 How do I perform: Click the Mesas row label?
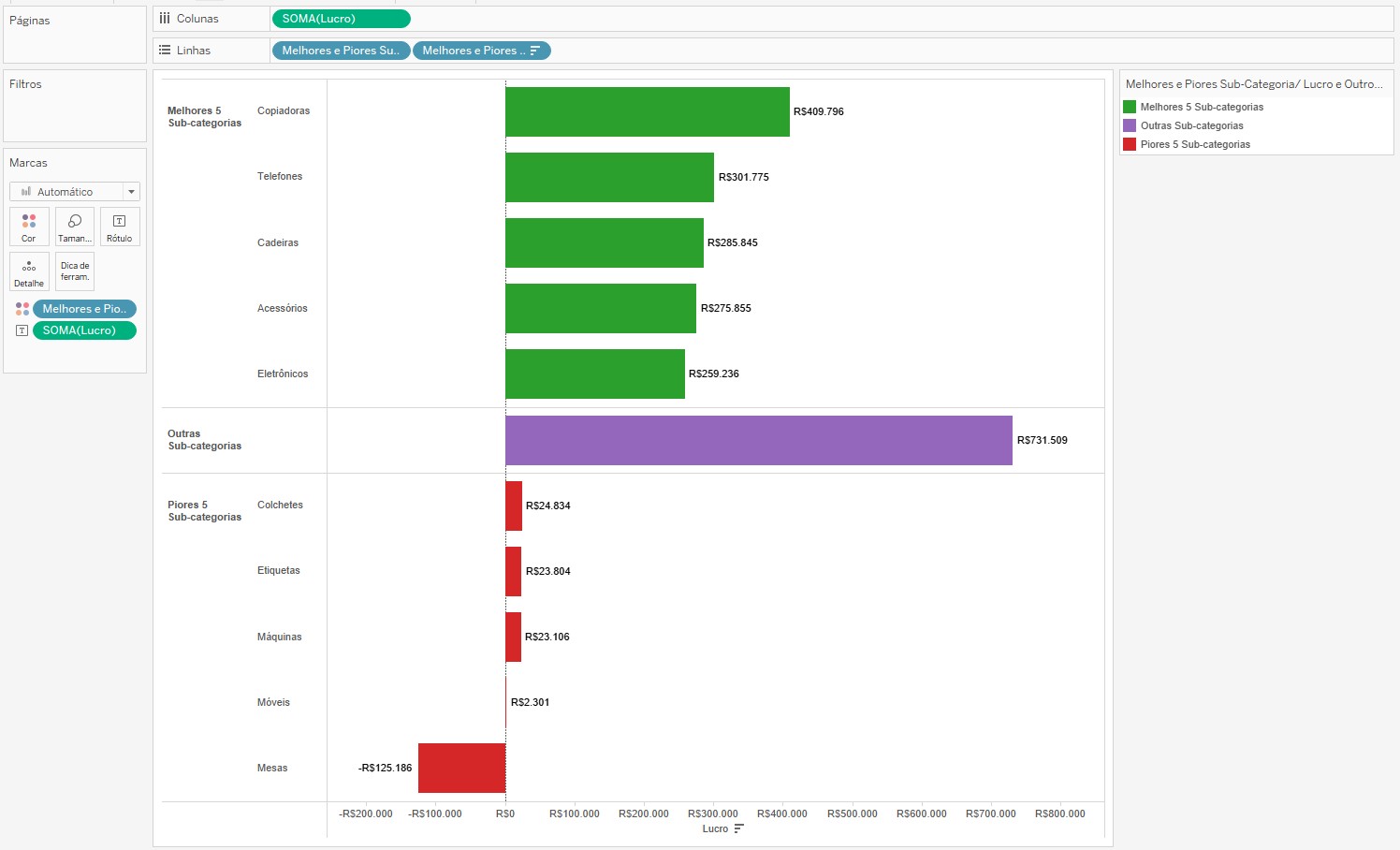click(x=272, y=769)
